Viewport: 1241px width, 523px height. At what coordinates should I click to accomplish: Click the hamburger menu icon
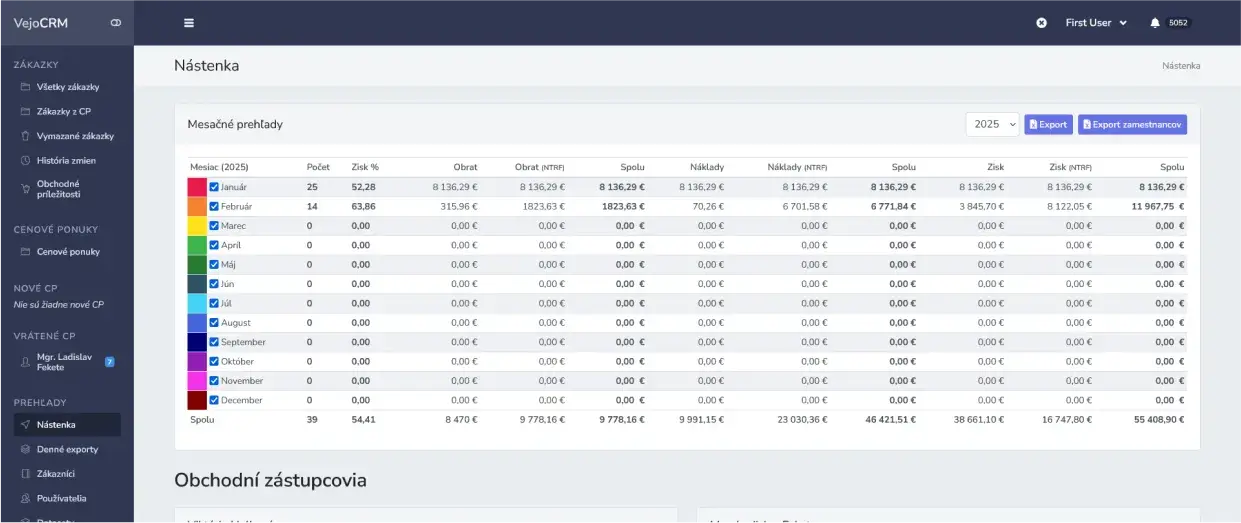click(189, 23)
